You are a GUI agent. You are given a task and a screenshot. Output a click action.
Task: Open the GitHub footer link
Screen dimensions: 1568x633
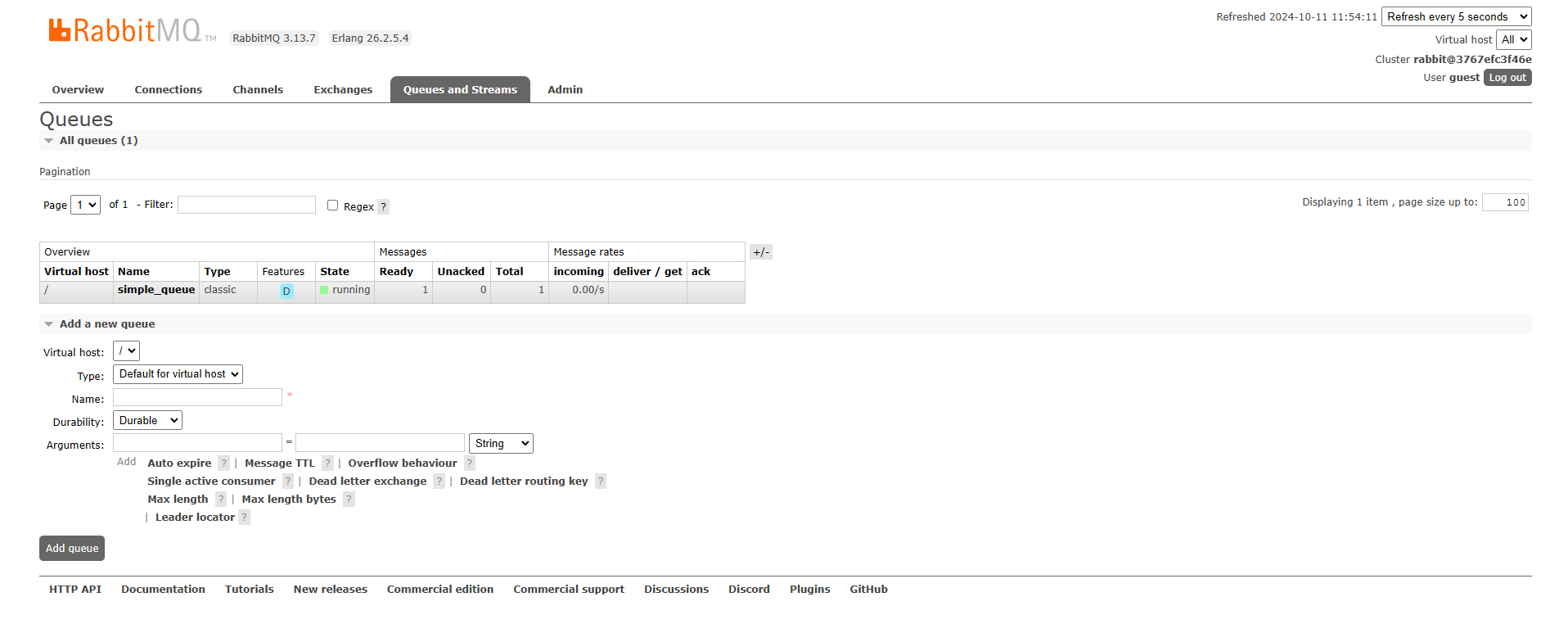tap(868, 590)
